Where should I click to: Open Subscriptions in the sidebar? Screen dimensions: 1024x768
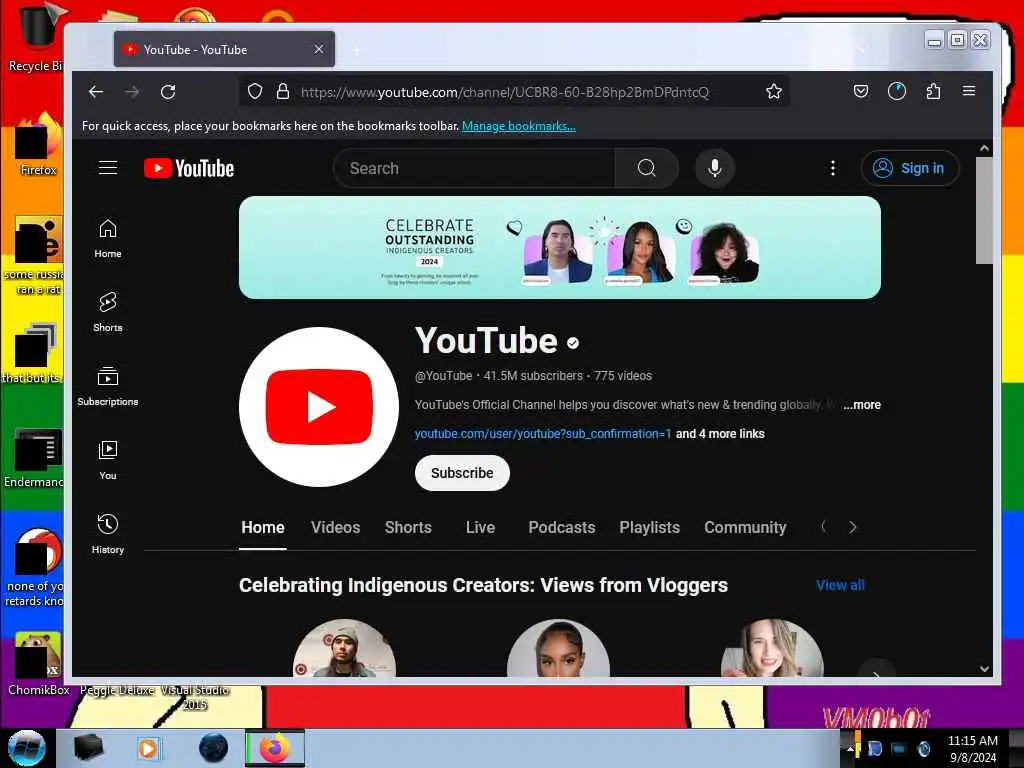[x=108, y=387]
